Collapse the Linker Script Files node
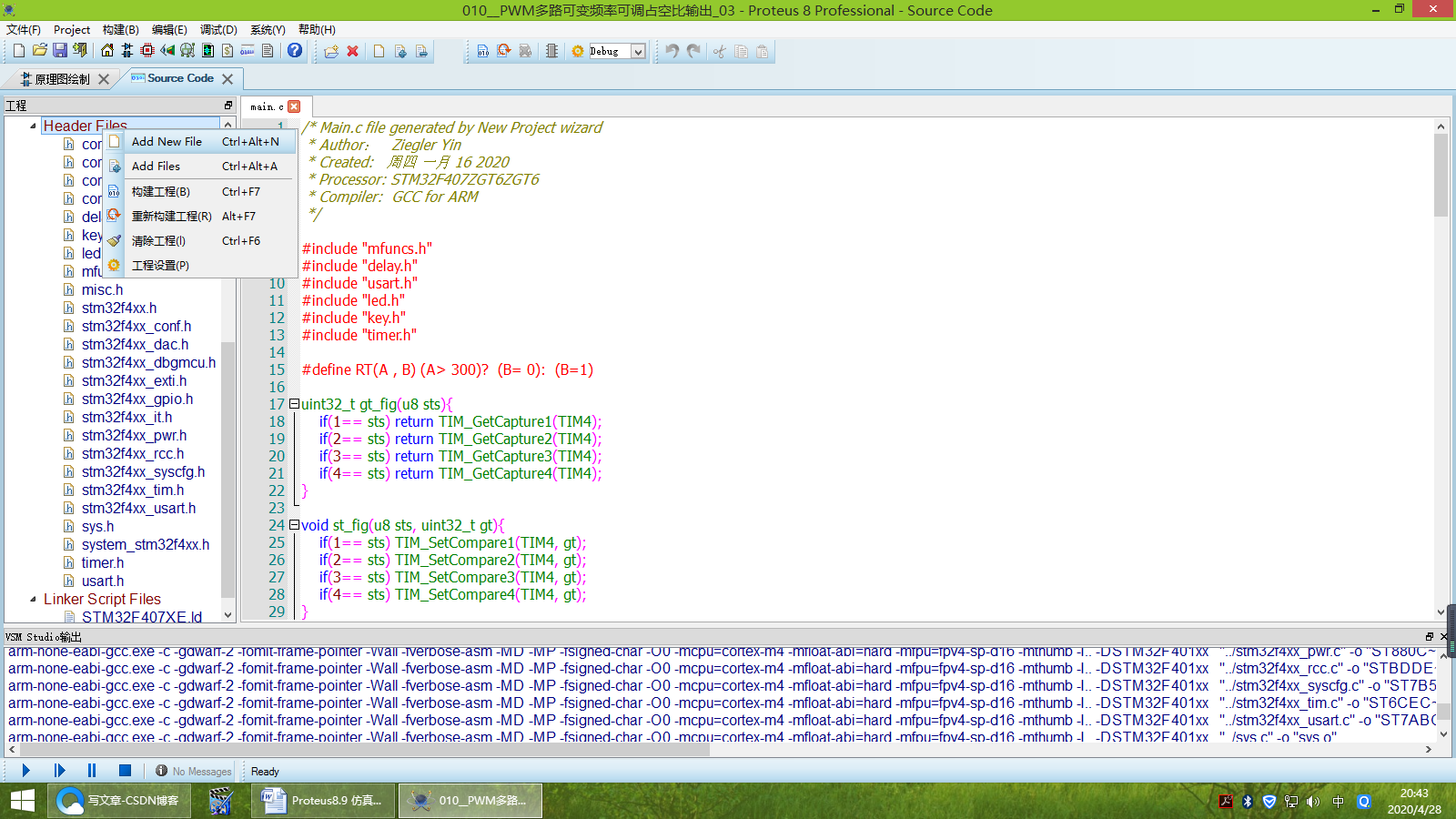This screenshot has height=819, width=1456. tap(33, 599)
